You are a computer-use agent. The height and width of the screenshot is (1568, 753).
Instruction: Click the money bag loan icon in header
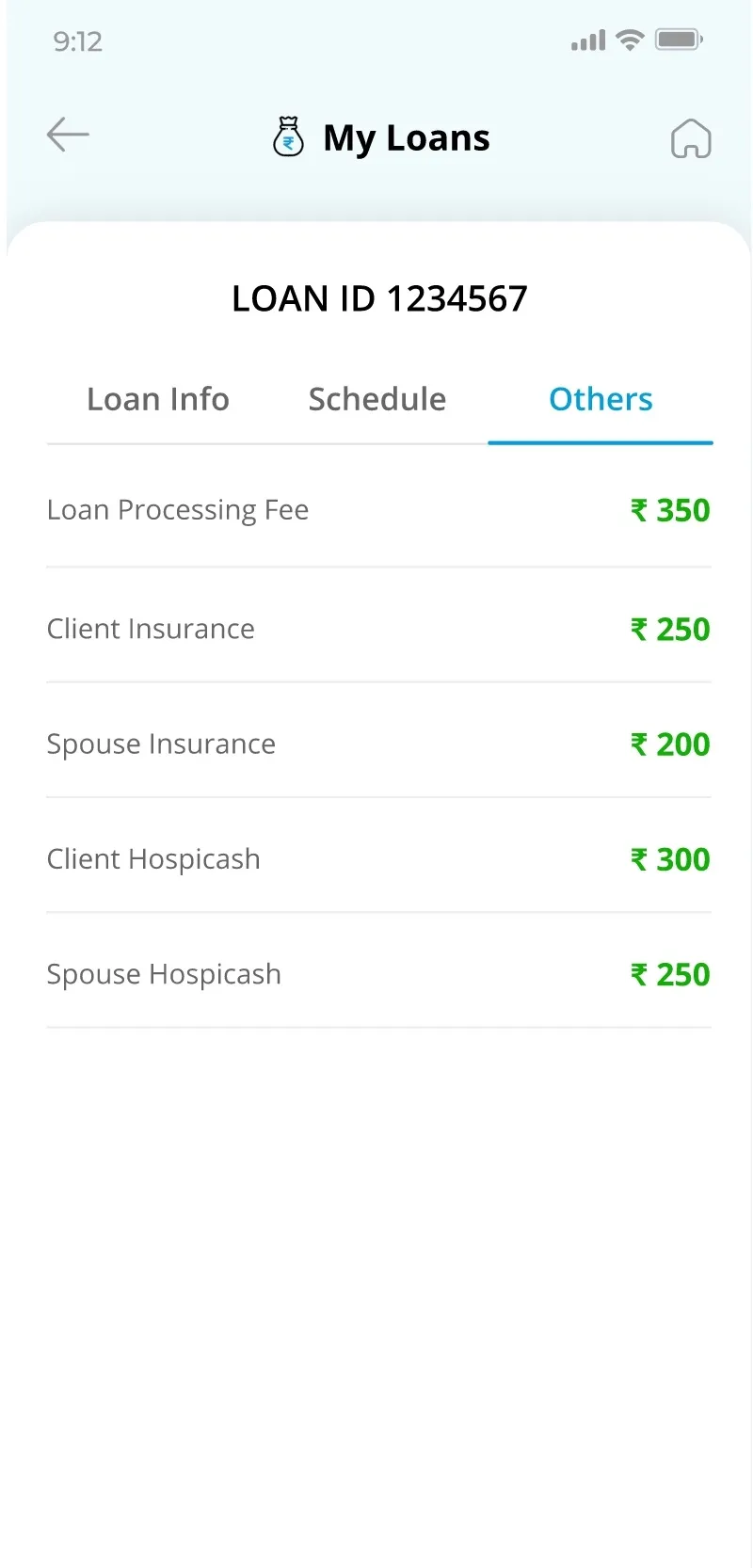[288, 136]
